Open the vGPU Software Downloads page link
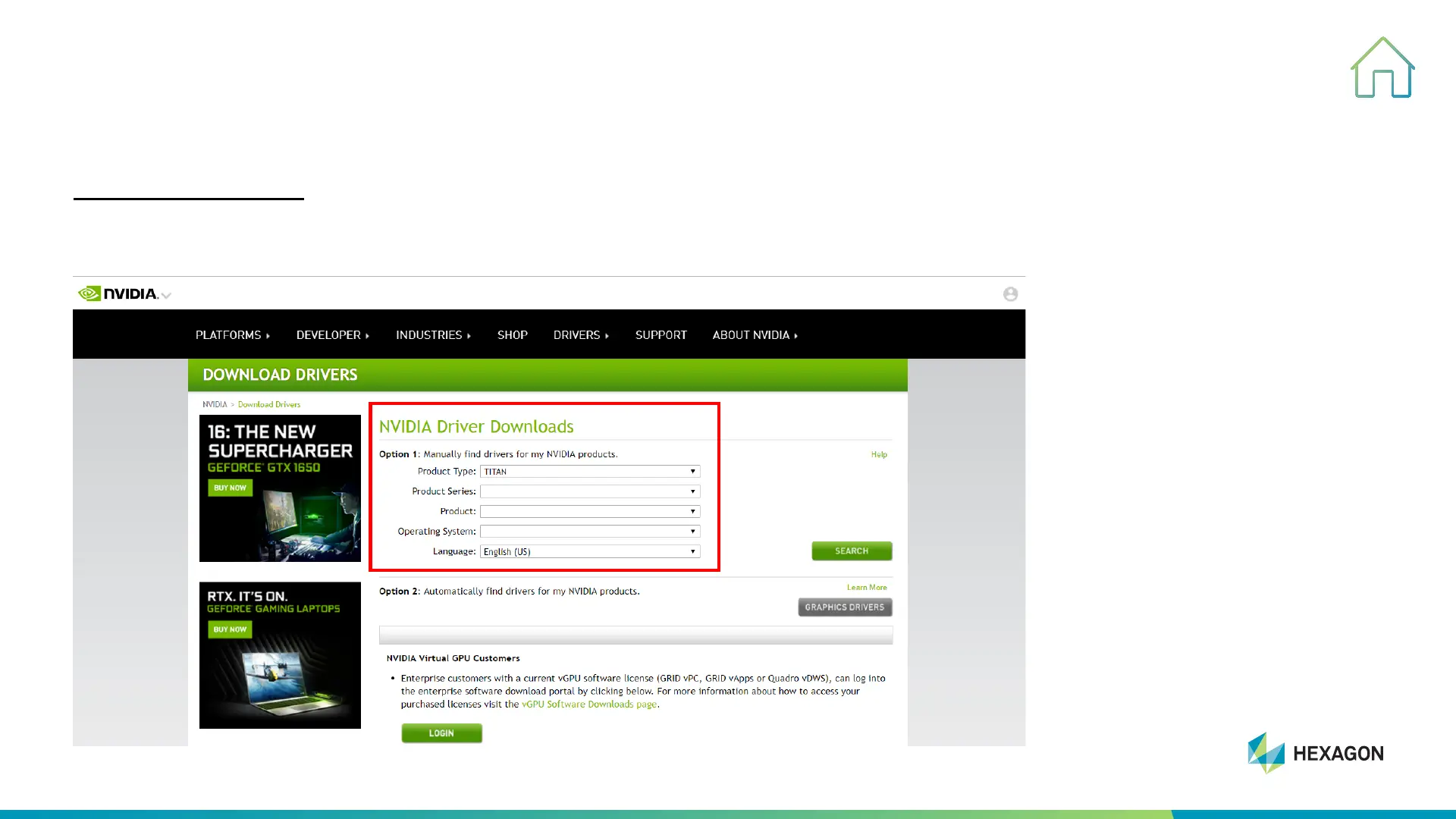Image resolution: width=1456 pixels, height=819 pixels. point(589,704)
